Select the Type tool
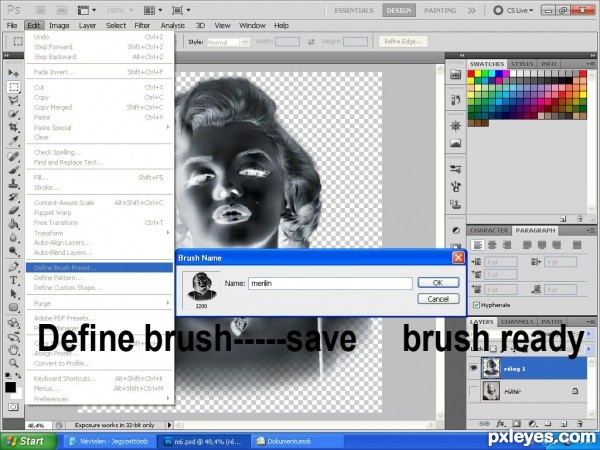Screen dimensions: 600x450 click(13, 280)
